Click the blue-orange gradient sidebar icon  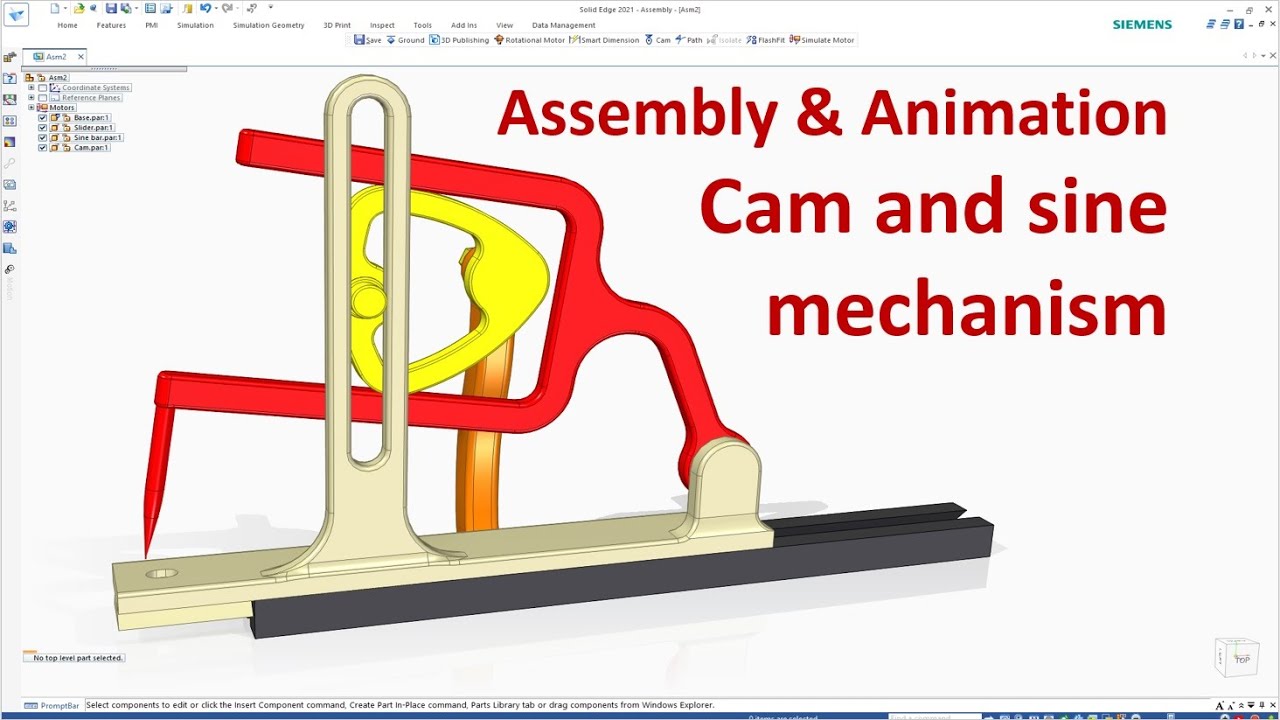click(x=9, y=141)
